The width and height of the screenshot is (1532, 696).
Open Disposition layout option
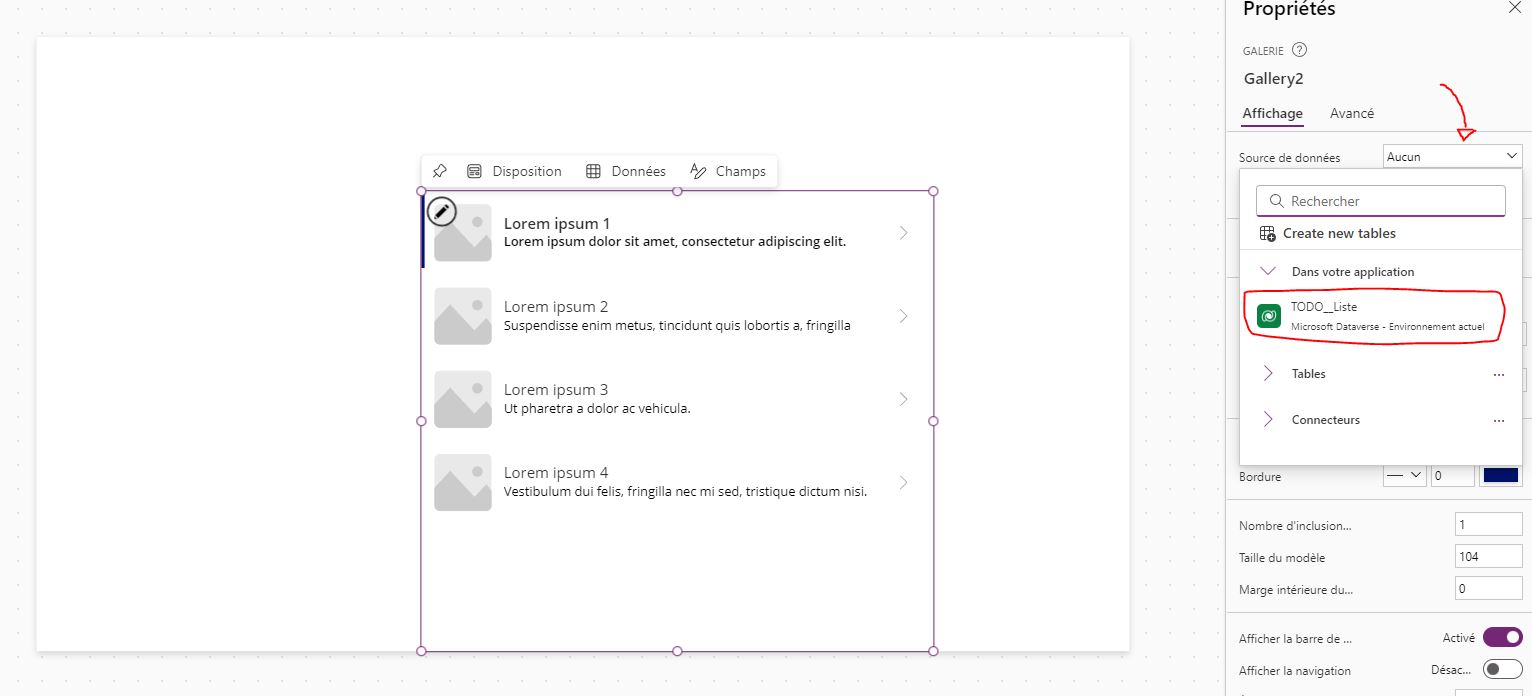[x=514, y=171]
